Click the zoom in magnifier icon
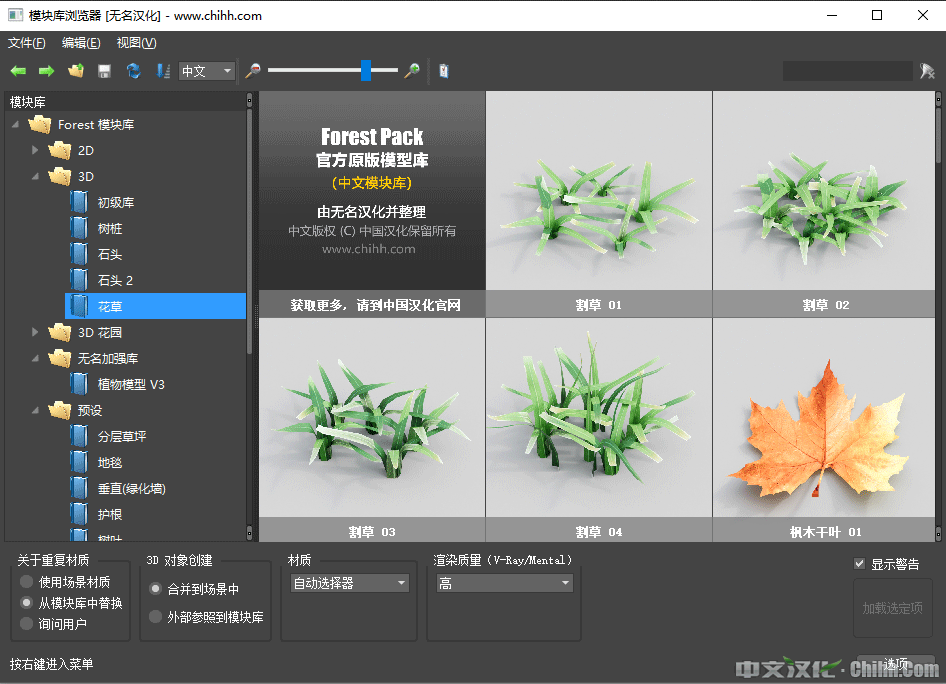 click(411, 71)
